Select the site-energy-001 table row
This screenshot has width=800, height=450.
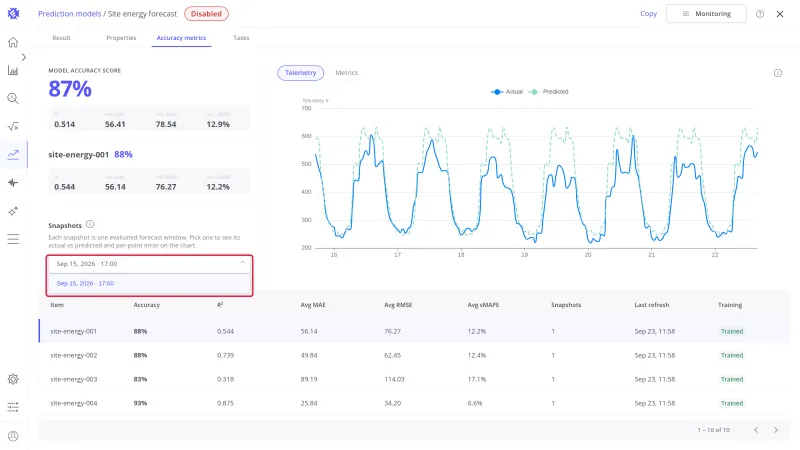tap(414, 331)
